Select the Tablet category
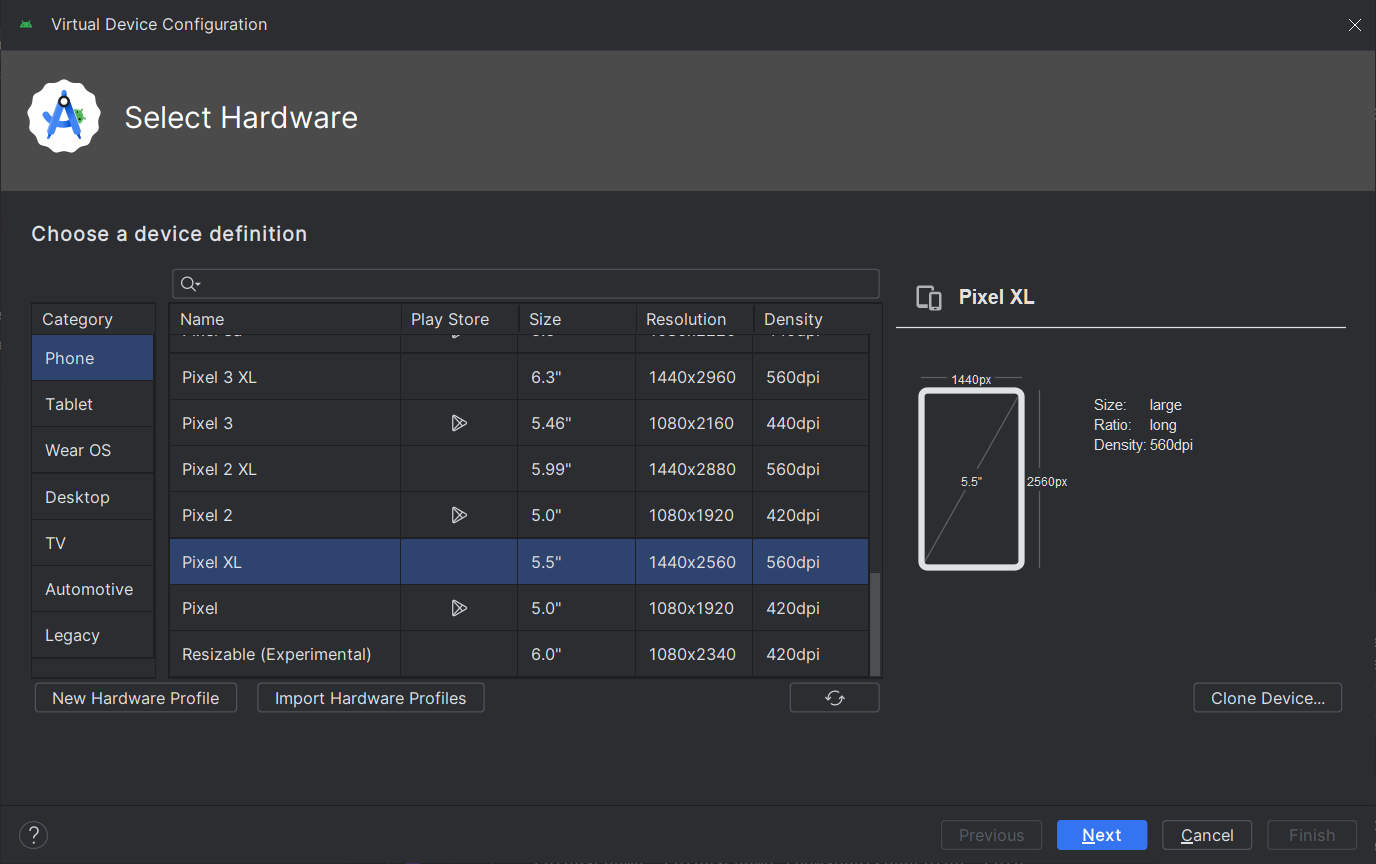The width and height of the screenshot is (1376, 864). point(69,404)
